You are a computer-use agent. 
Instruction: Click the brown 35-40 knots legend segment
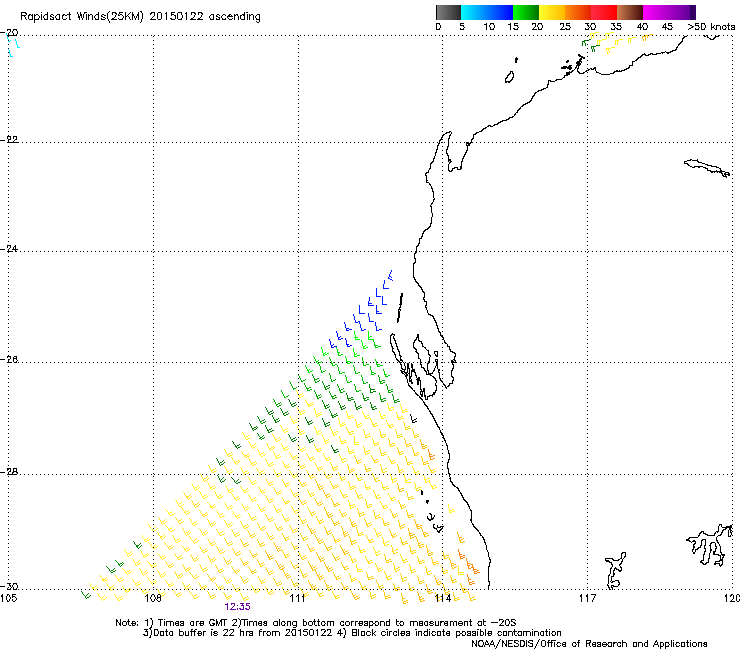coord(630,12)
